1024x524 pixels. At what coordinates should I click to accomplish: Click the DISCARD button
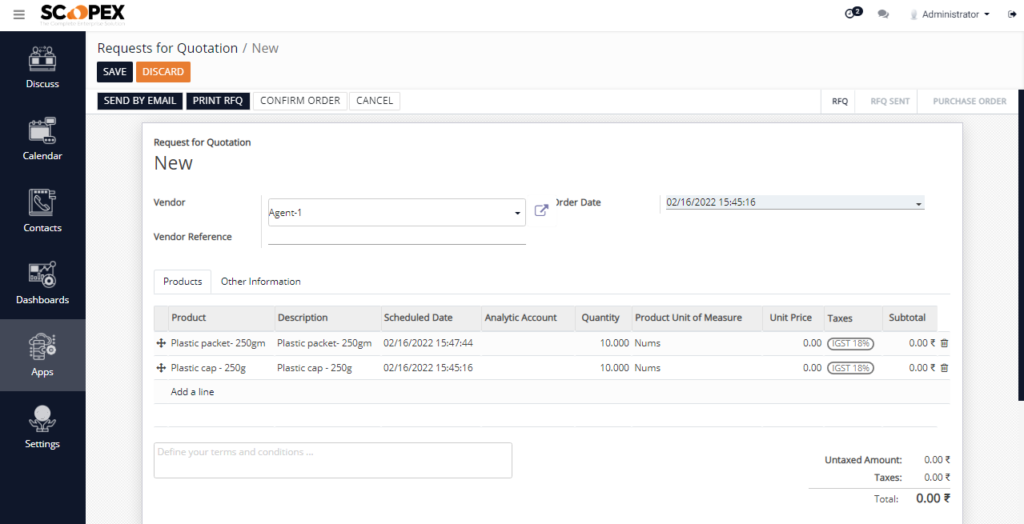coord(163,72)
